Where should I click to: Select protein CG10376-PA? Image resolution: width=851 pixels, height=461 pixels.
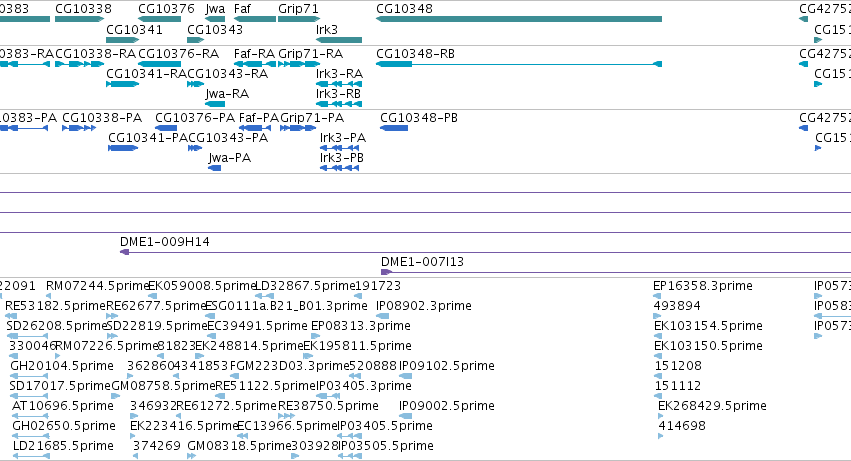[x=195, y=118]
